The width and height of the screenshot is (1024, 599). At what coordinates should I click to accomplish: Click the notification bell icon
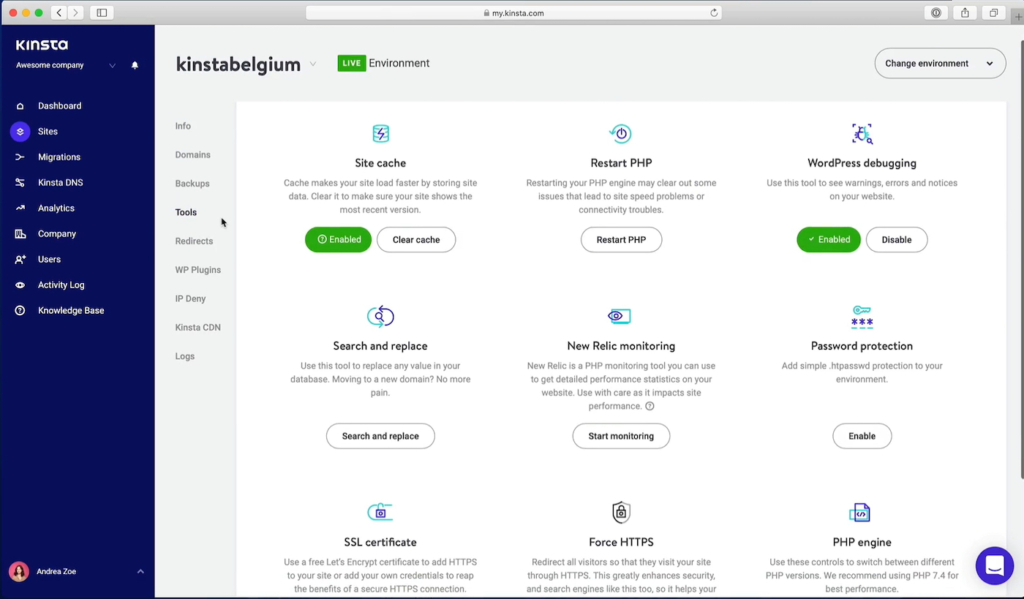[135, 66]
